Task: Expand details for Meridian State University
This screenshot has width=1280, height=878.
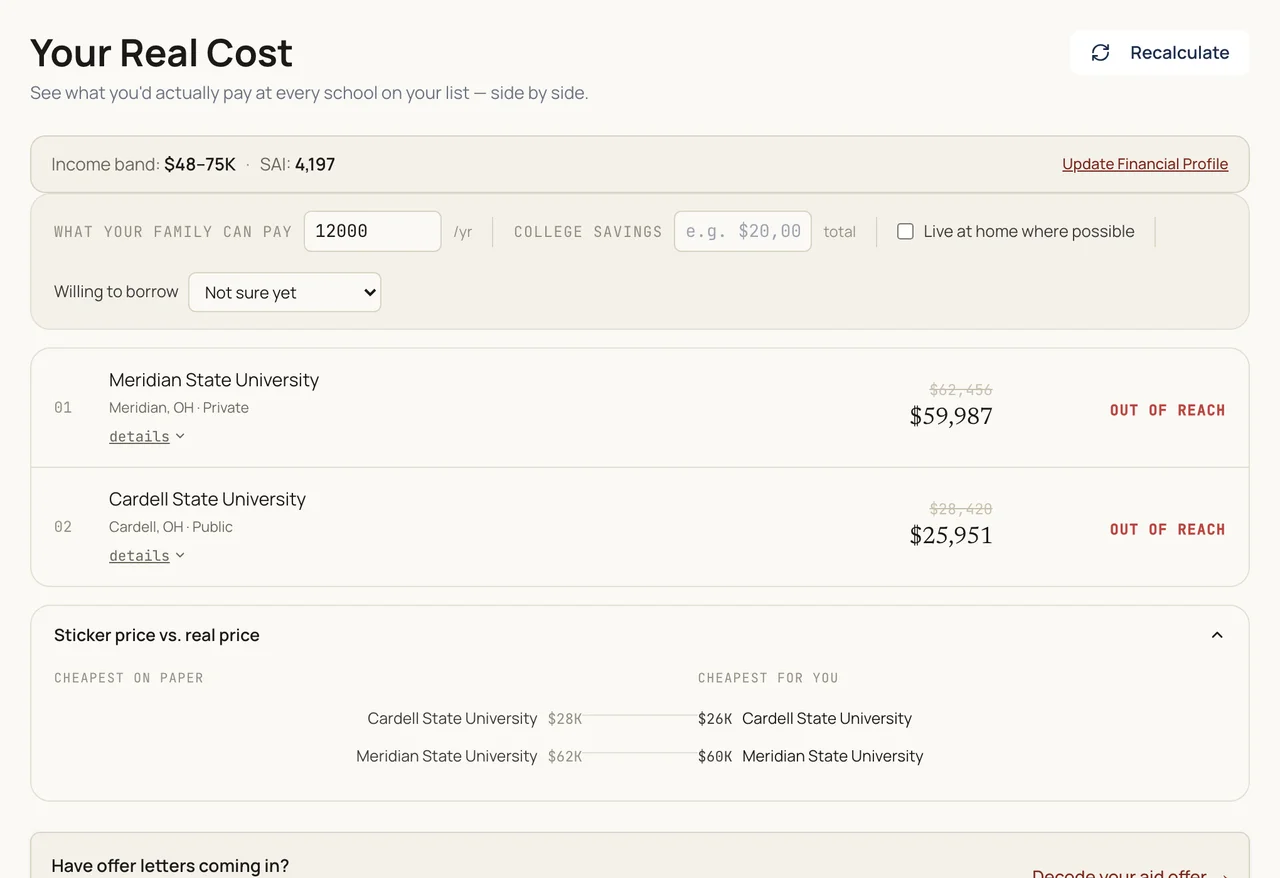Action: click(x=147, y=436)
